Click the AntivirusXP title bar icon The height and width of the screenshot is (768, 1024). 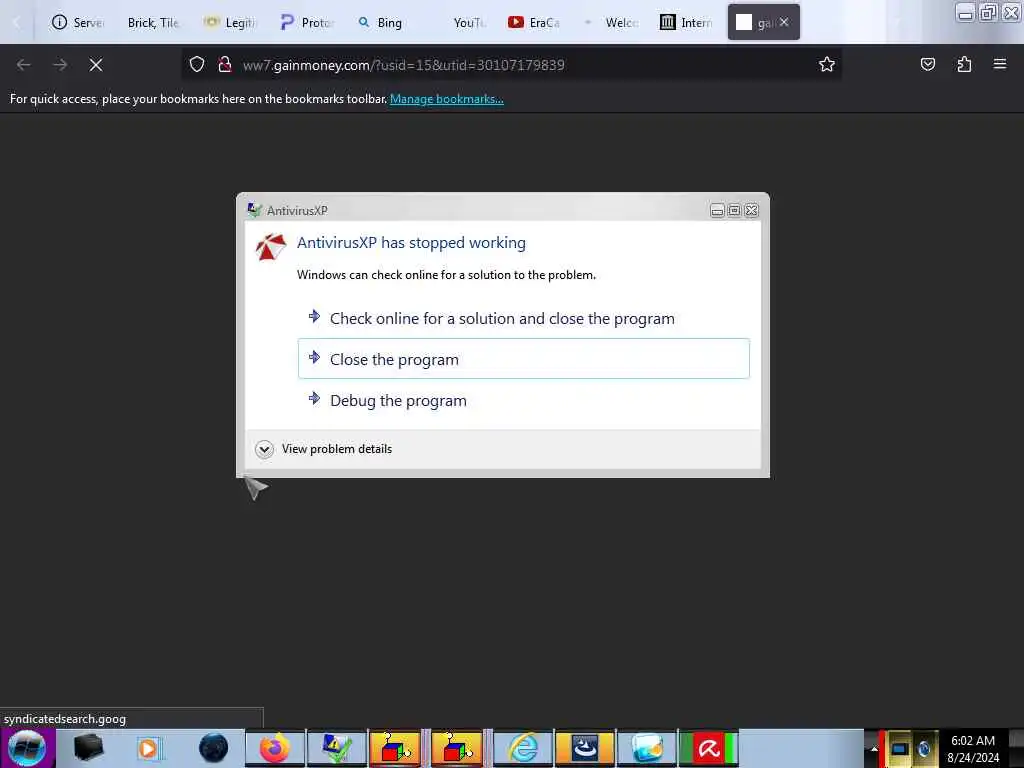(254, 210)
